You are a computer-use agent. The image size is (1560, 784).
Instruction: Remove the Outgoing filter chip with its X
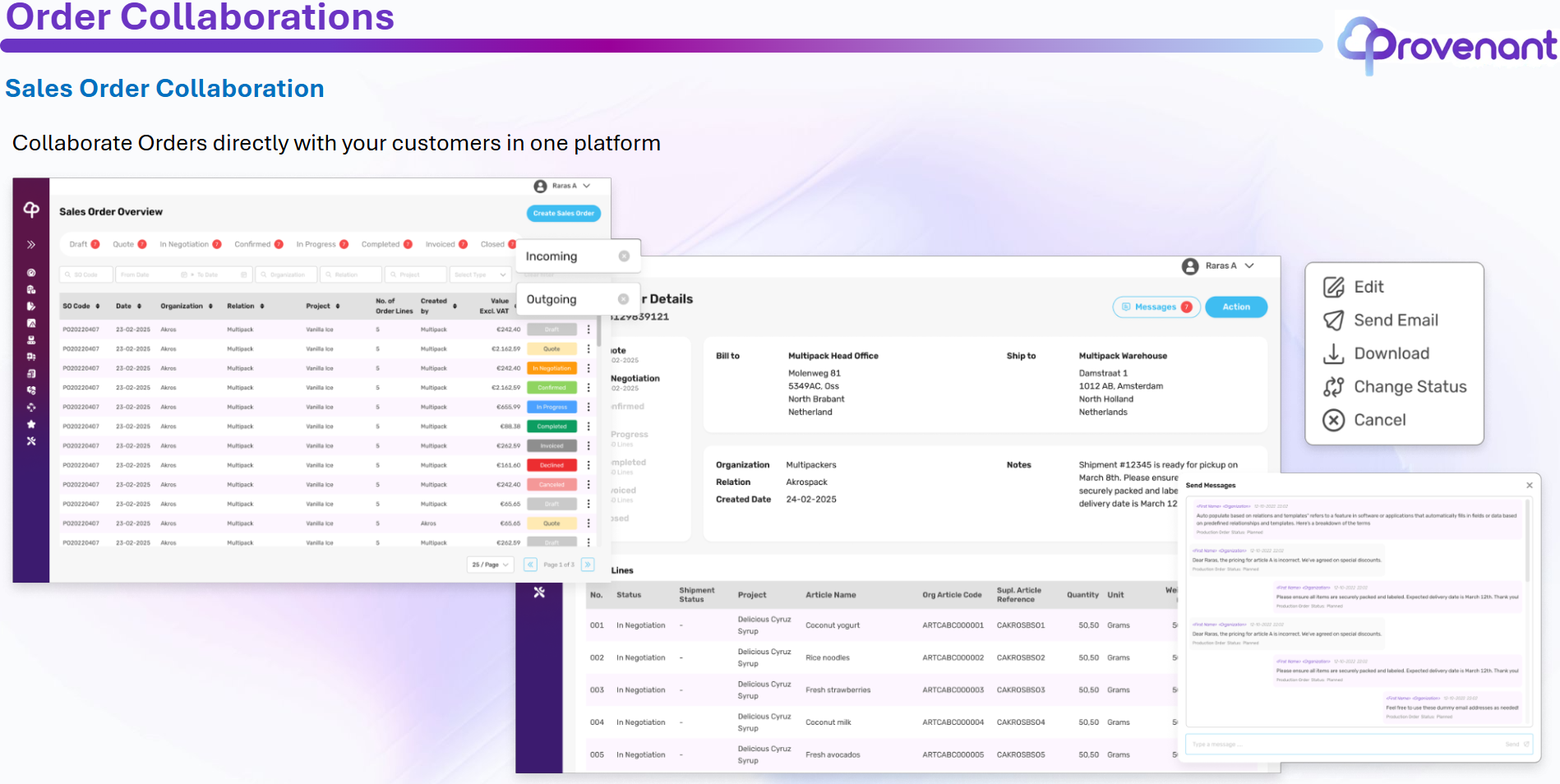[x=623, y=299]
